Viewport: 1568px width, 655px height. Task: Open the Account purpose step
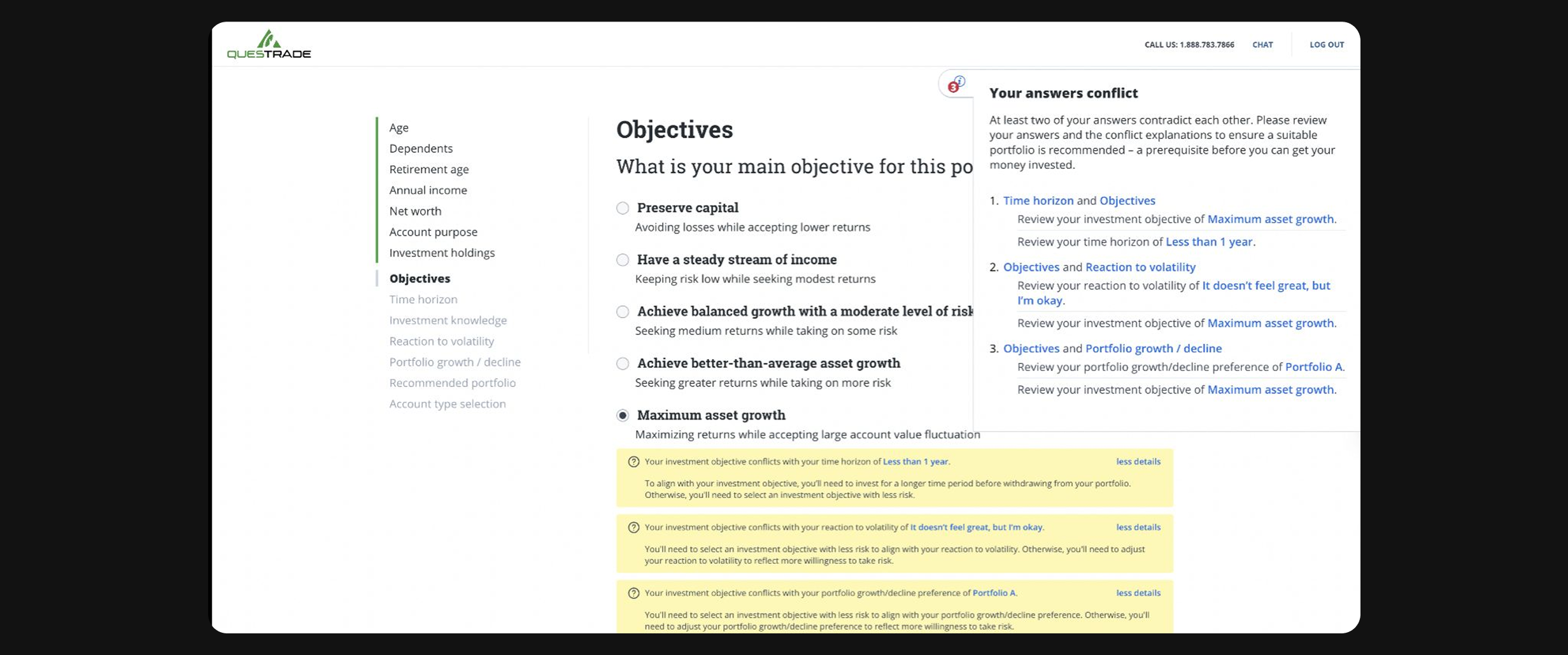434,232
